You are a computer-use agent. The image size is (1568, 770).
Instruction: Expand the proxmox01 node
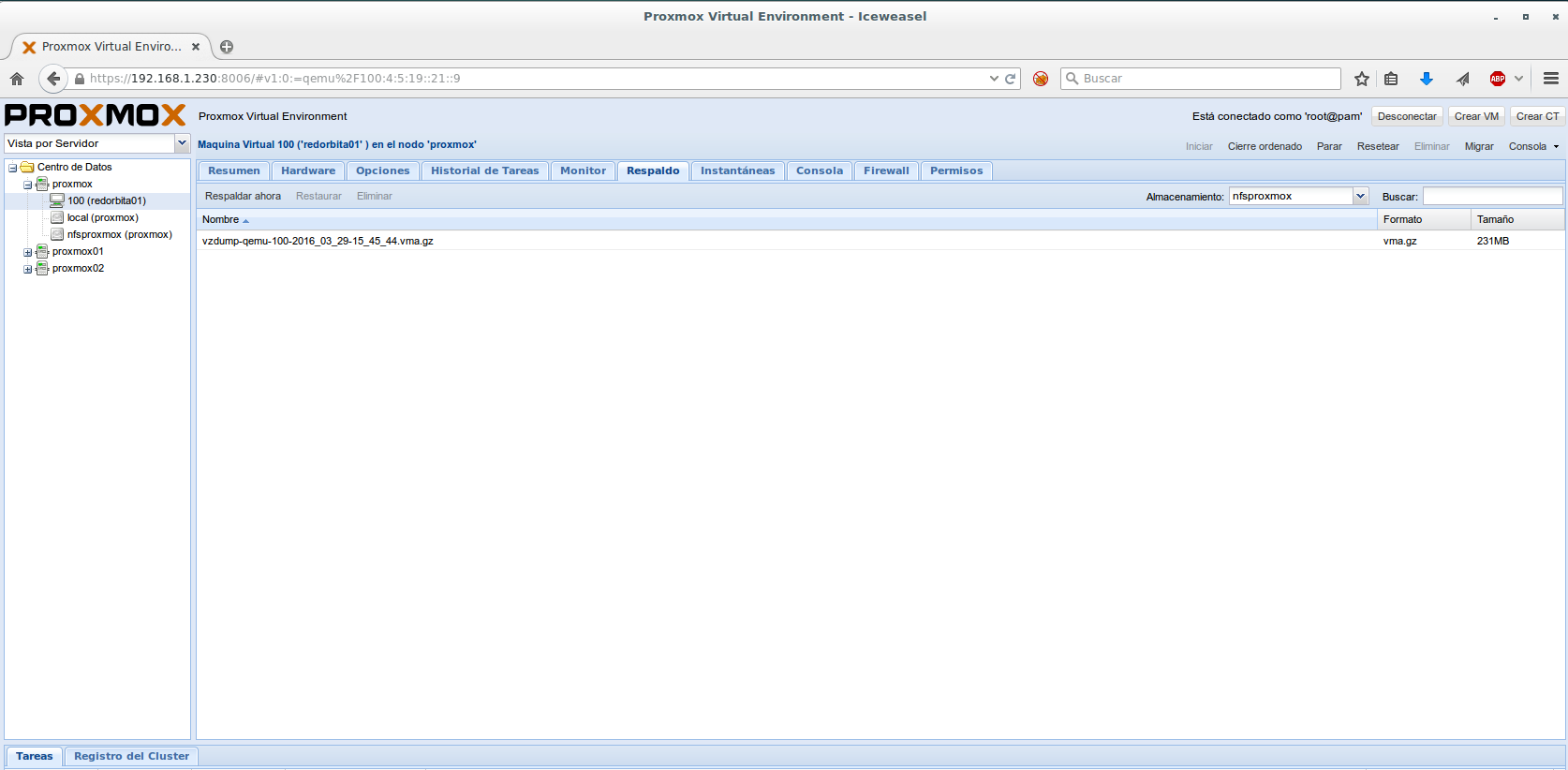[28, 252]
